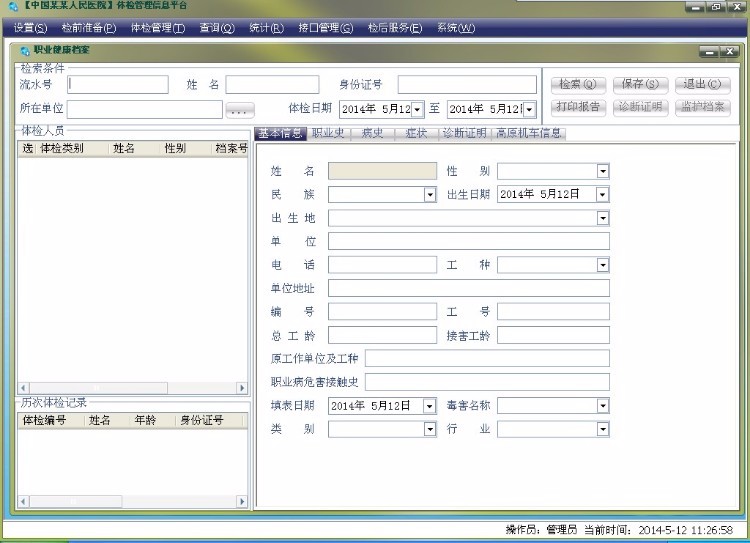
Task: Switch to the 诊断证明 tab
Action: 464,133
